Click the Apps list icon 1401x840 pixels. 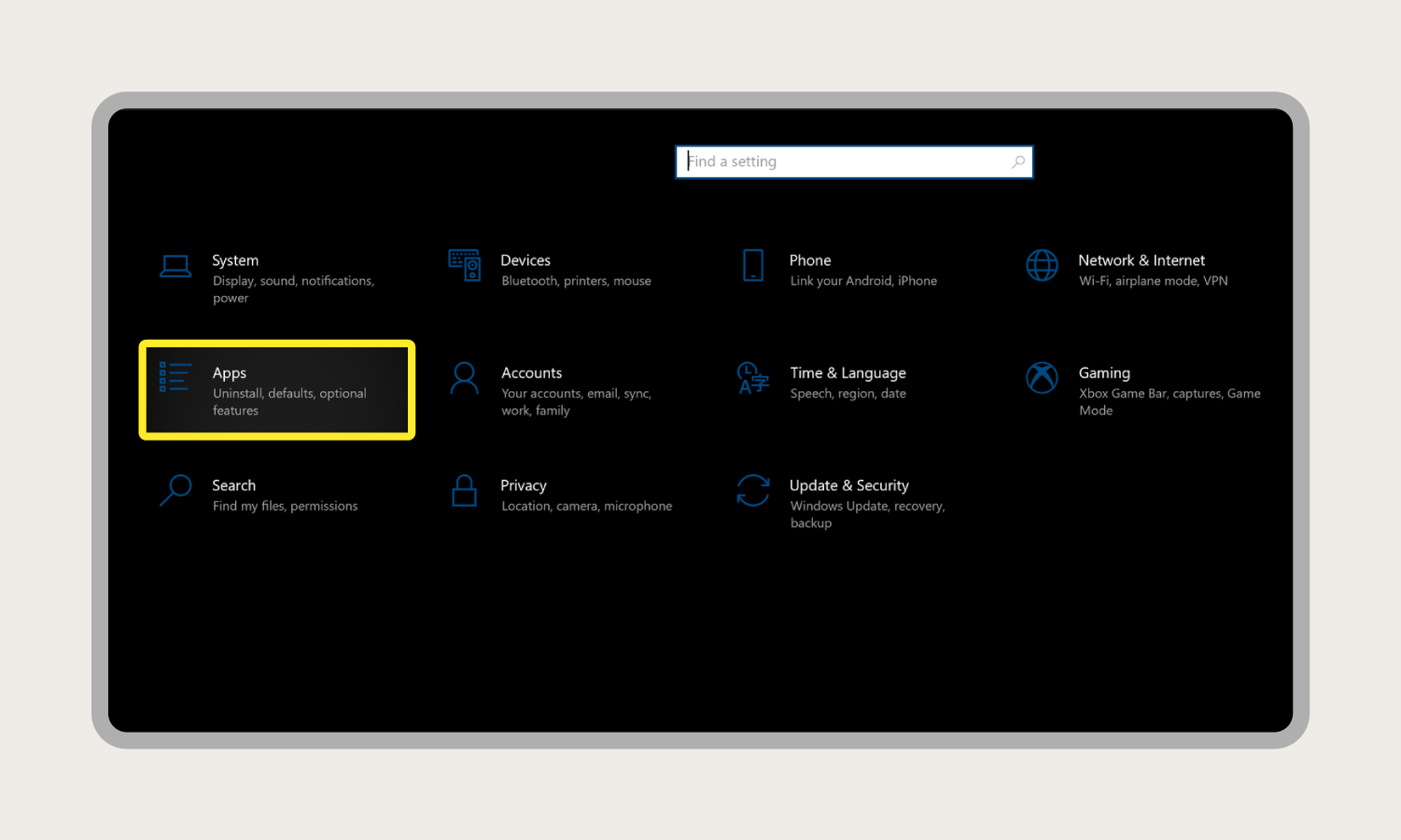175,377
